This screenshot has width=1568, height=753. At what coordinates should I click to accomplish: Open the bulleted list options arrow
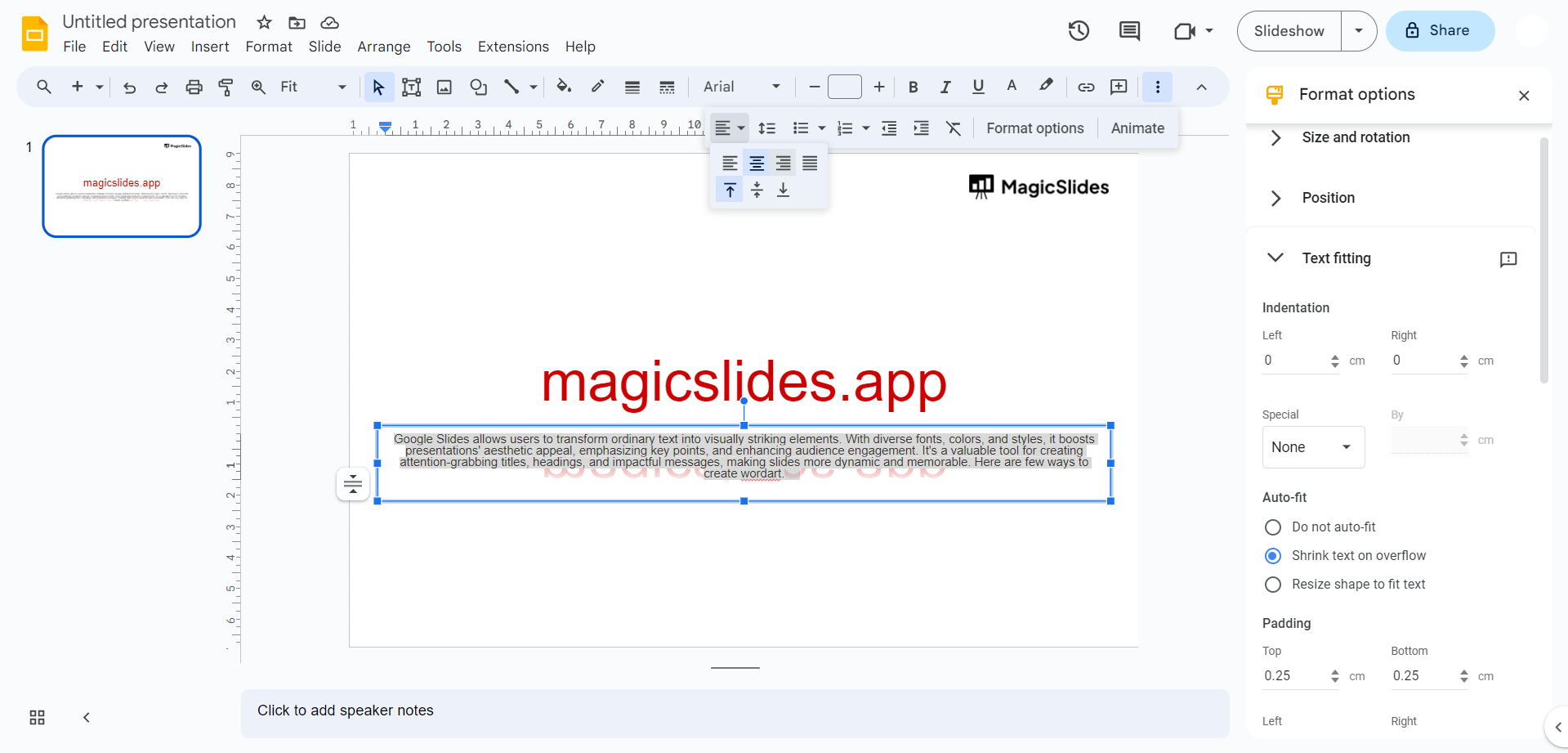[x=821, y=128]
